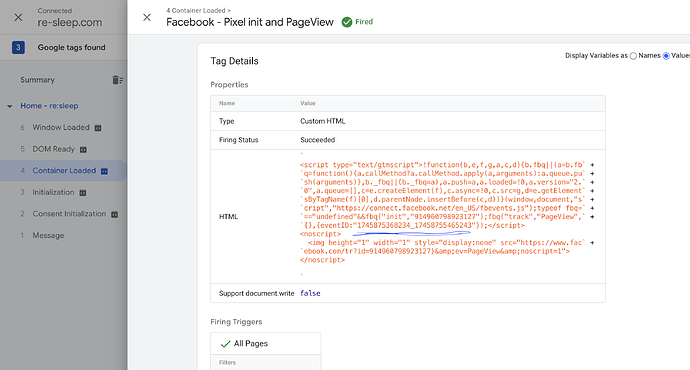Click the 4 Container Loaded breadcrumb

point(198,10)
